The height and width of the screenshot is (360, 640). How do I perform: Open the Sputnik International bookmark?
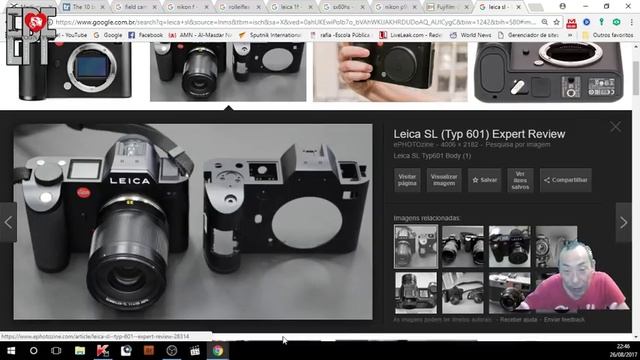(x=270, y=36)
